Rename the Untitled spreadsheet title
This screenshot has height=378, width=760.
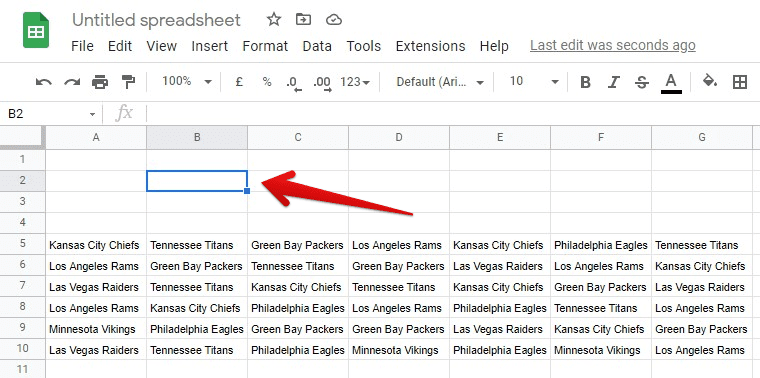point(156,20)
